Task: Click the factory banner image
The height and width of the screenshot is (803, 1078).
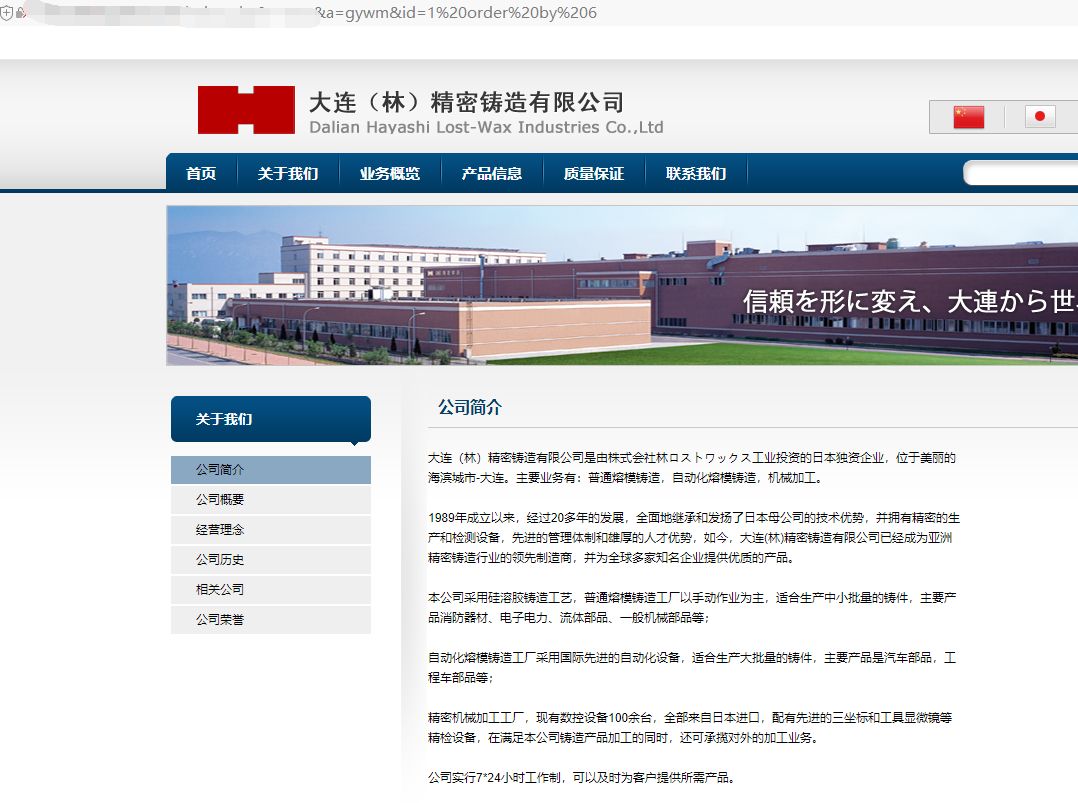Action: 622,285
